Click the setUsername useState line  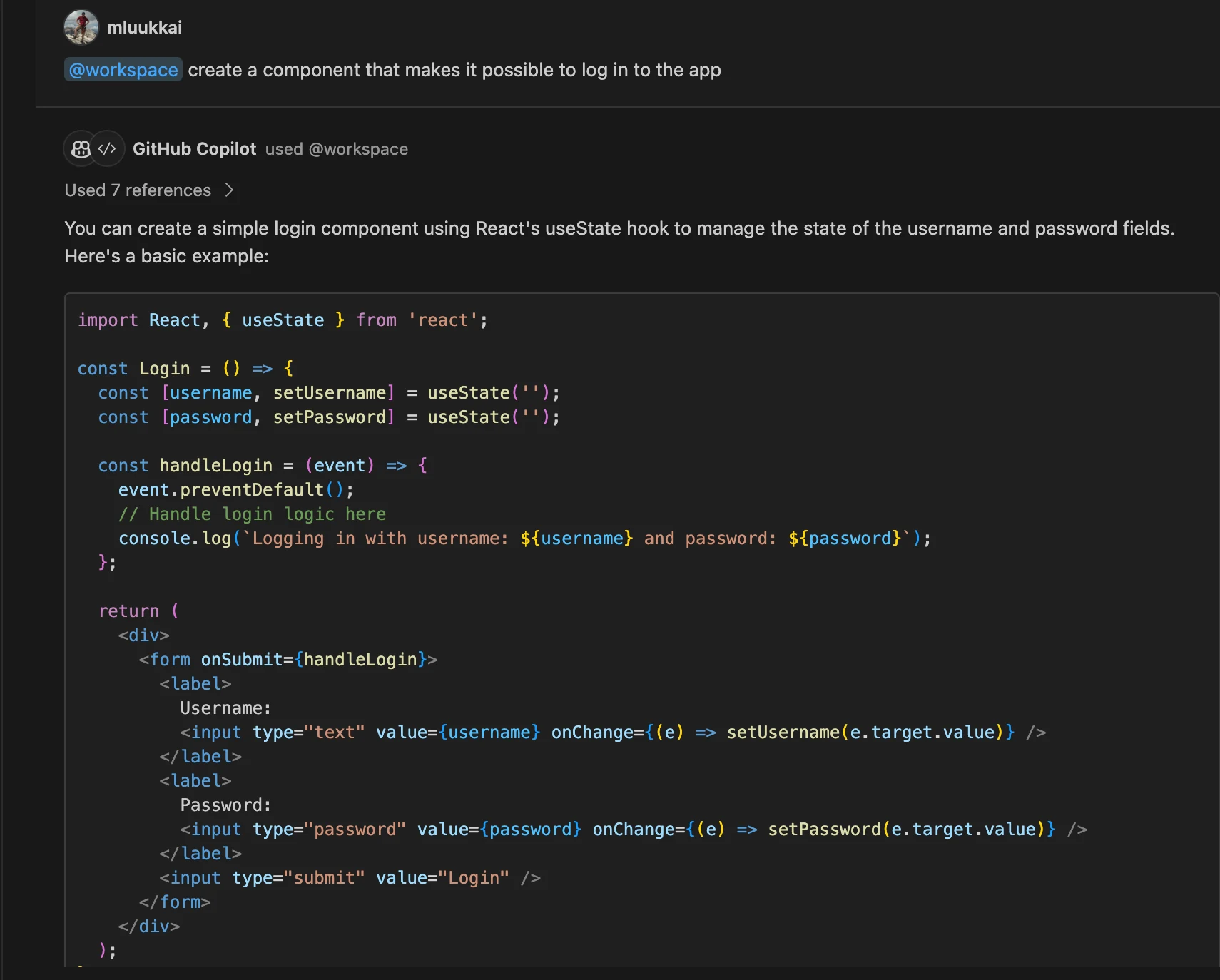click(329, 393)
